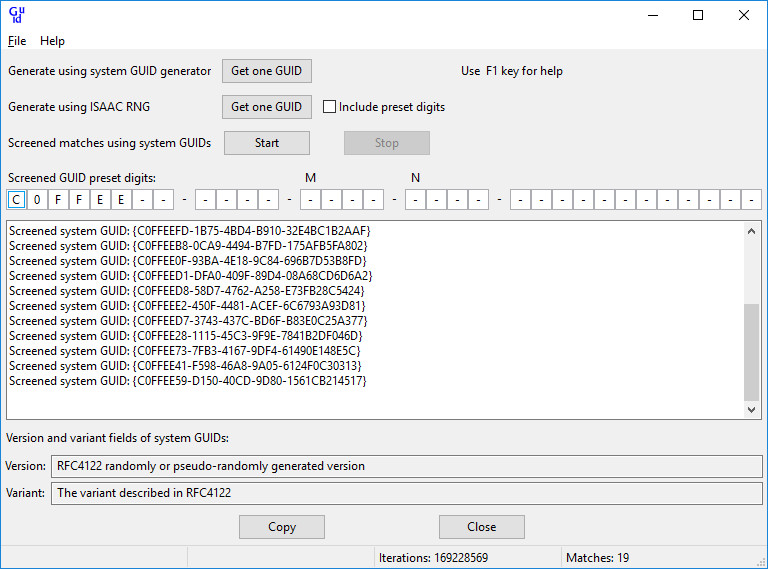
Task: Click the first digit box under M label
Action: click(311, 200)
